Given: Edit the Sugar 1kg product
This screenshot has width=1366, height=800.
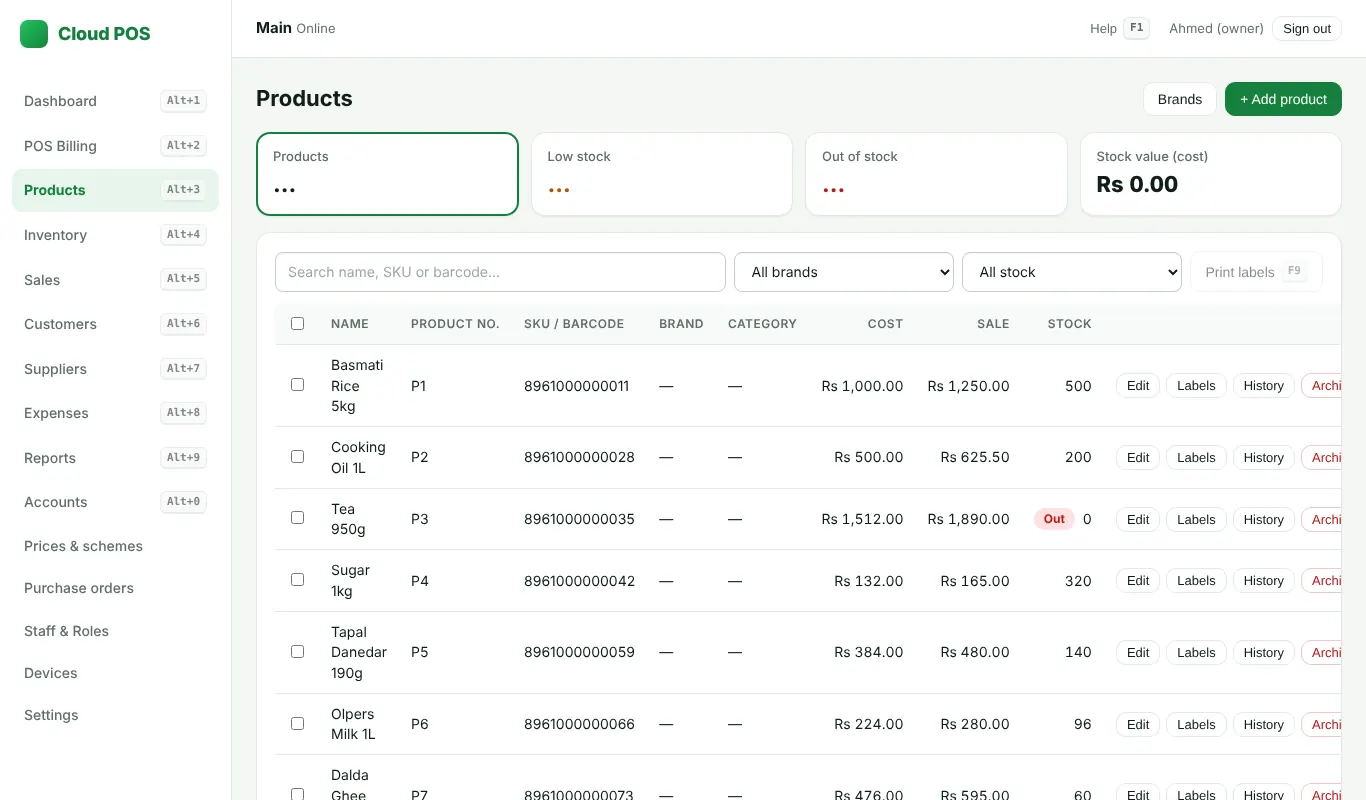Looking at the screenshot, I should (1138, 581).
